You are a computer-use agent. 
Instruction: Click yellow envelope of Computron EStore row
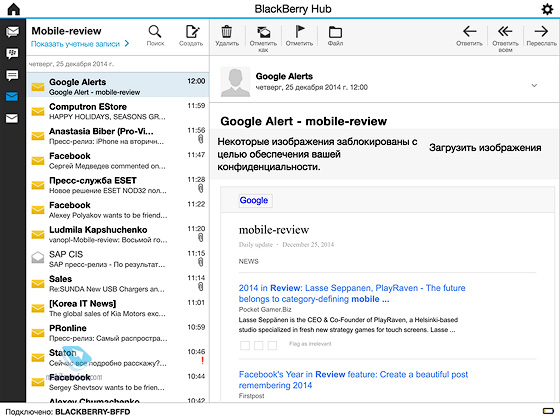point(38,111)
